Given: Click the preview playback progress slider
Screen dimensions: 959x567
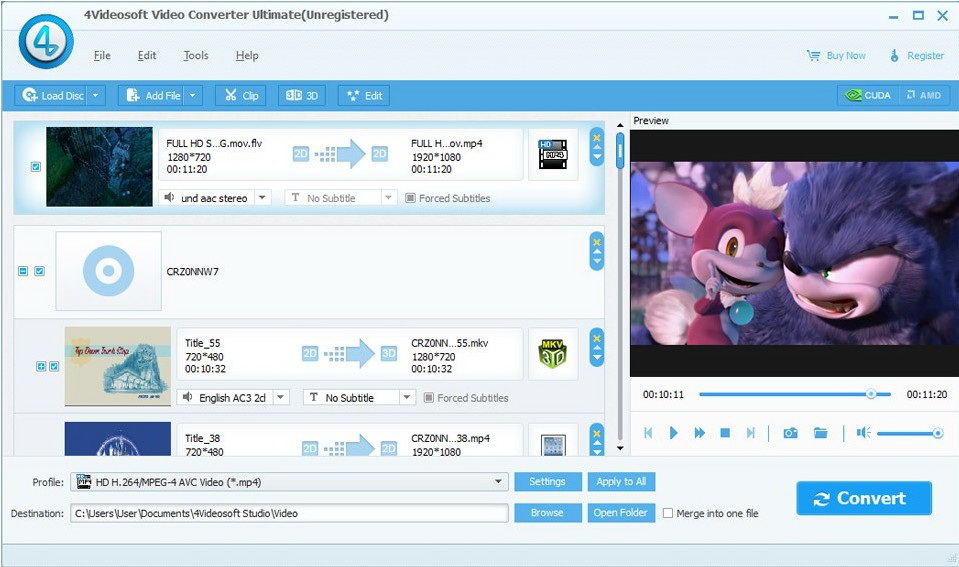Looking at the screenshot, I should [x=795, y=395].
